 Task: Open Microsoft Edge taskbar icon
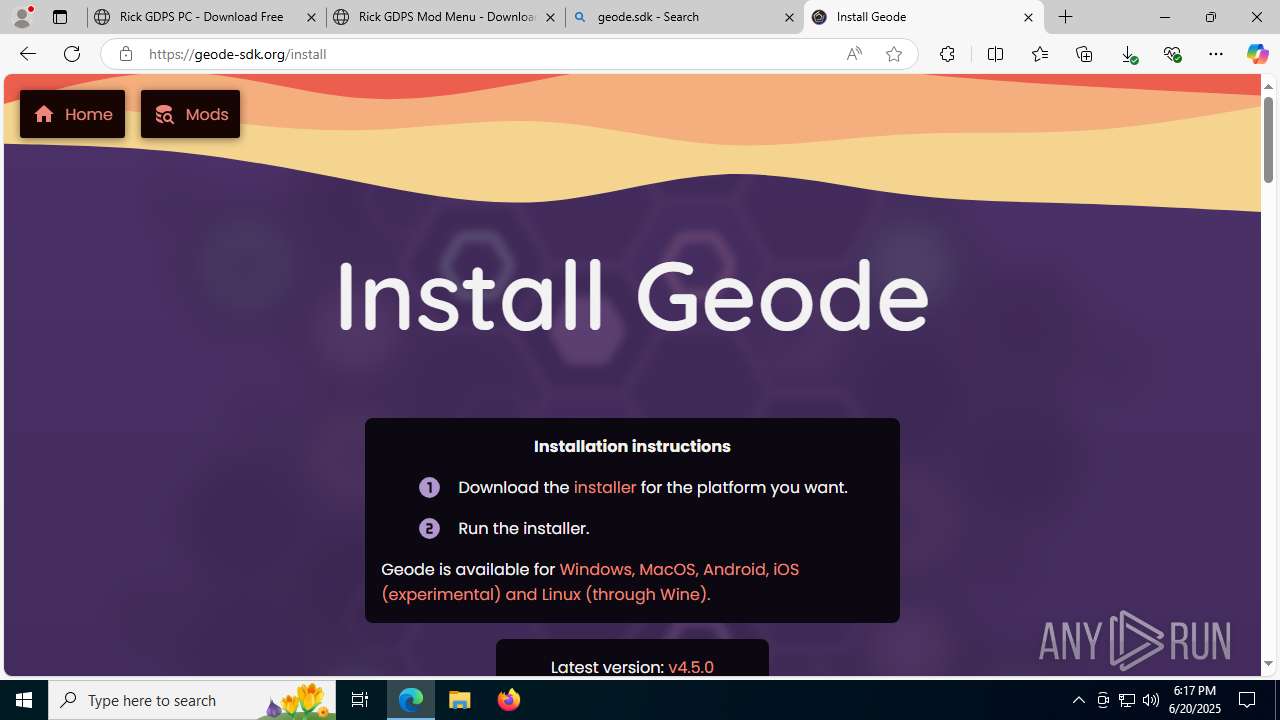coord(411,700)
